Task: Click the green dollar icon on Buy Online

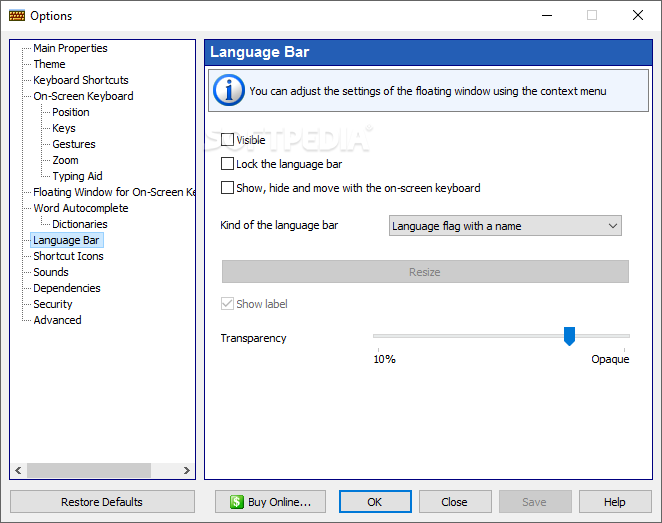Action: click(x=237, y=502)
